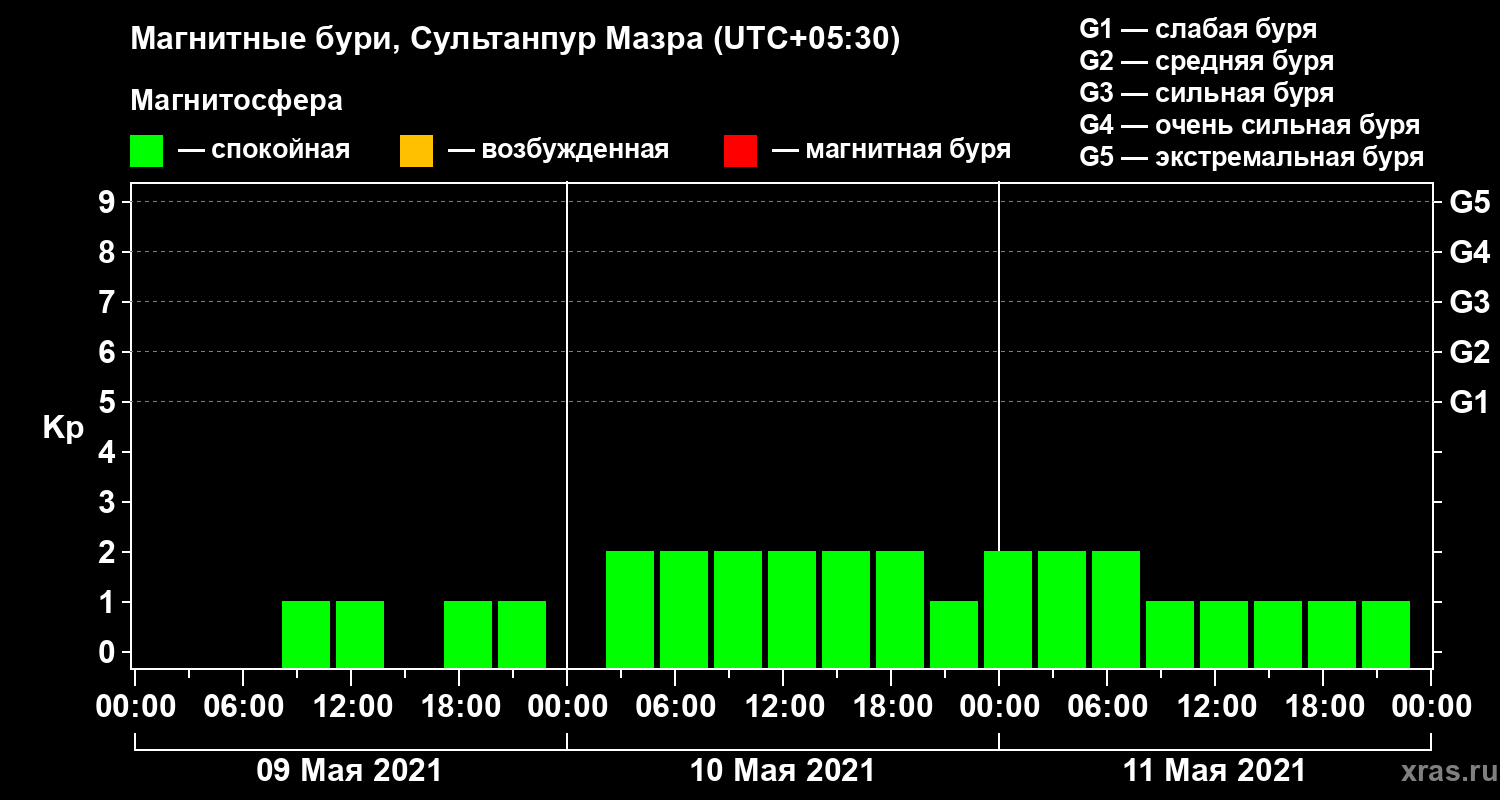Click the last green bar on 11 Мая
The height and width of the screenshot is (800, 1500).
pos(1386,635)
